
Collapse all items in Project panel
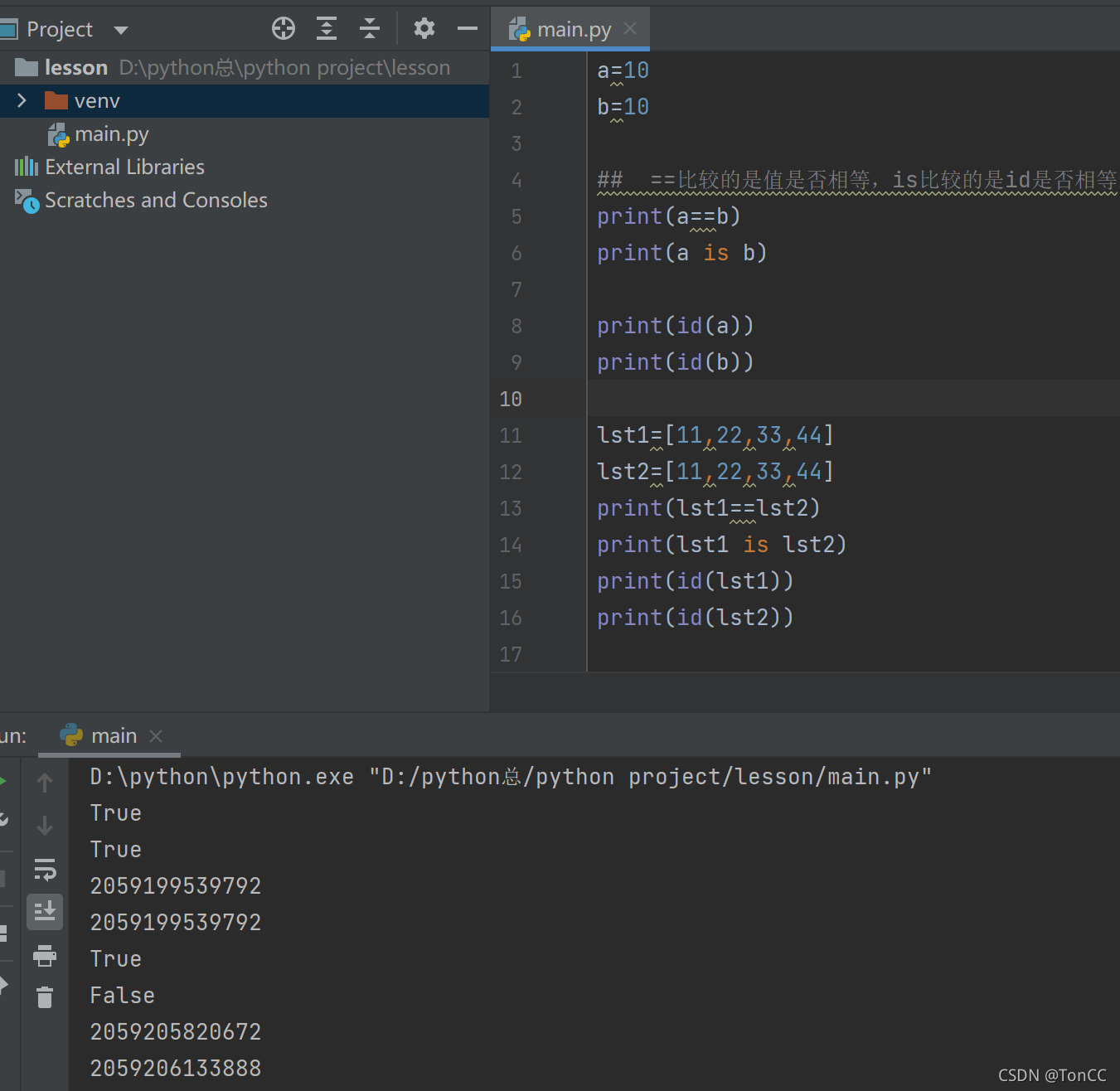370,29
